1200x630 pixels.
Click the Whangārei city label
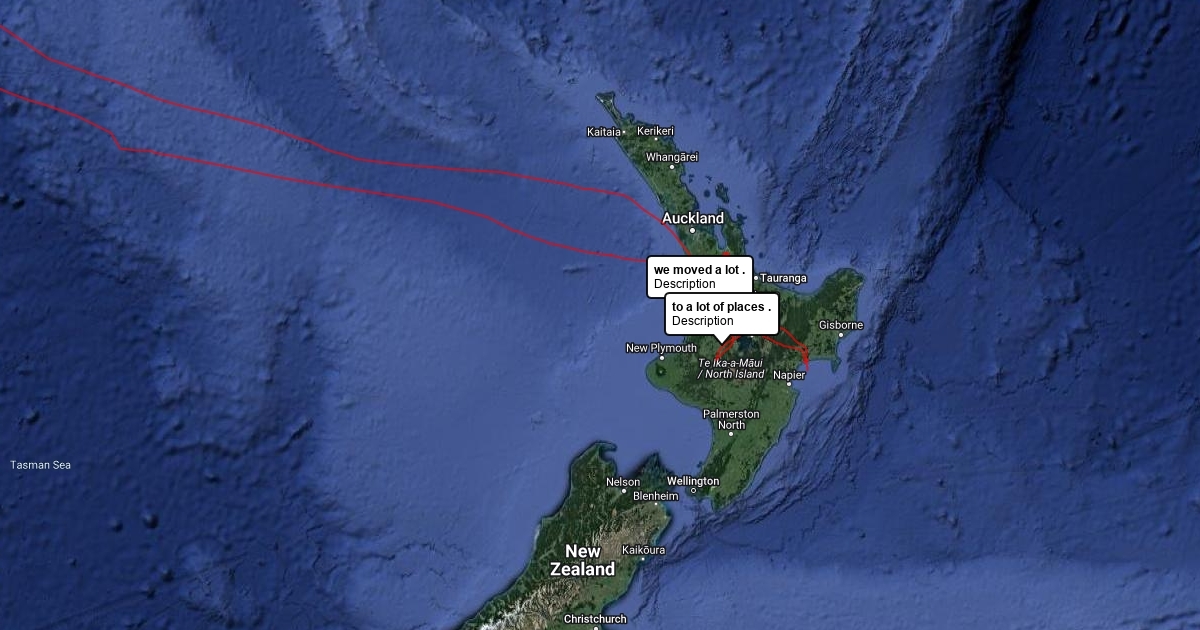[672, 157]
